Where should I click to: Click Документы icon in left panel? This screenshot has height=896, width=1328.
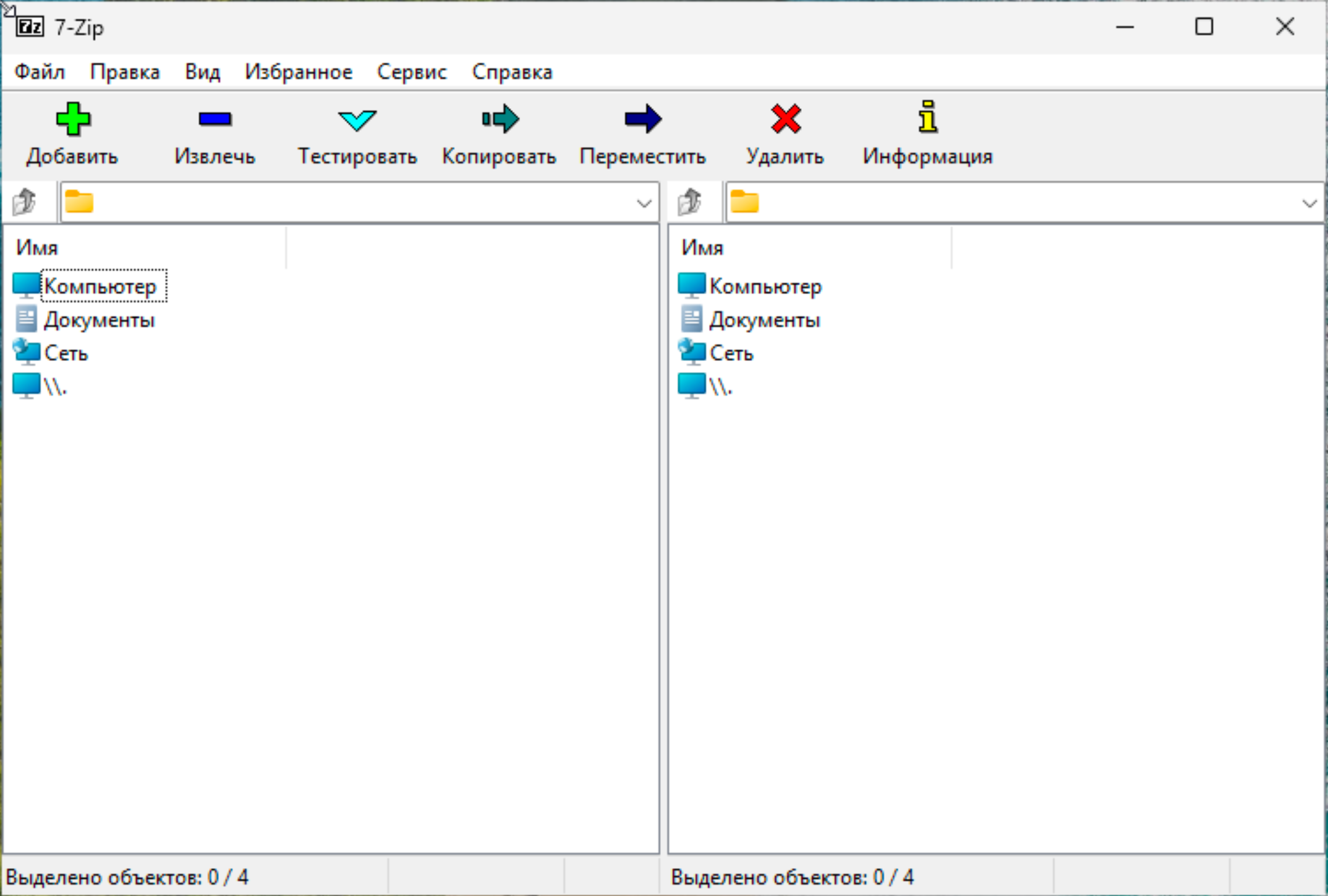pos(26,319)
